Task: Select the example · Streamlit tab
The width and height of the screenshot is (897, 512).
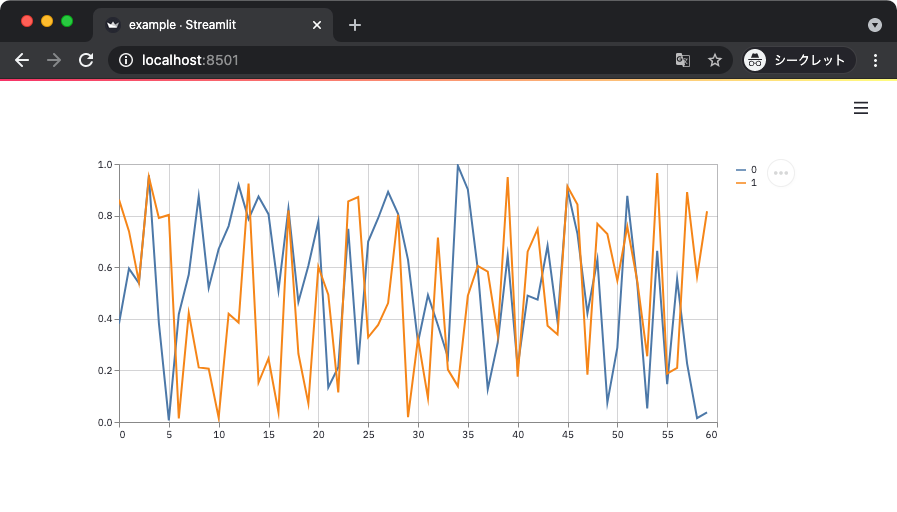Action: pyautogui.click(x=213, y=25)
